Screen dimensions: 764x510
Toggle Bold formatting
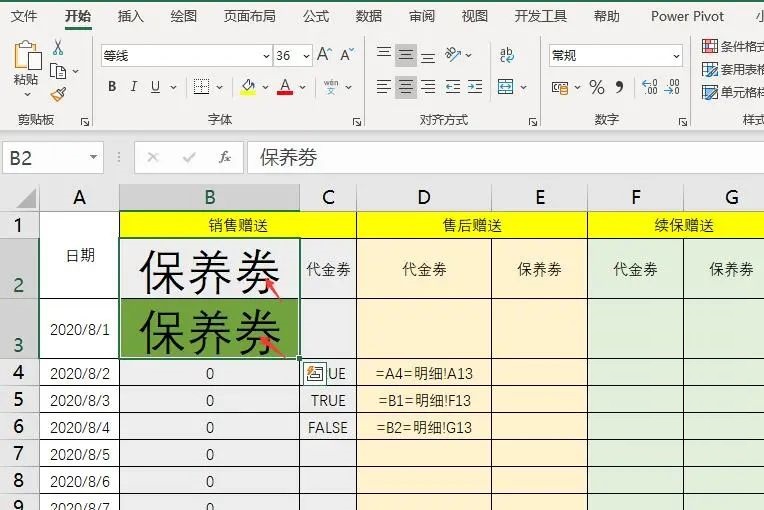(112, 87)
